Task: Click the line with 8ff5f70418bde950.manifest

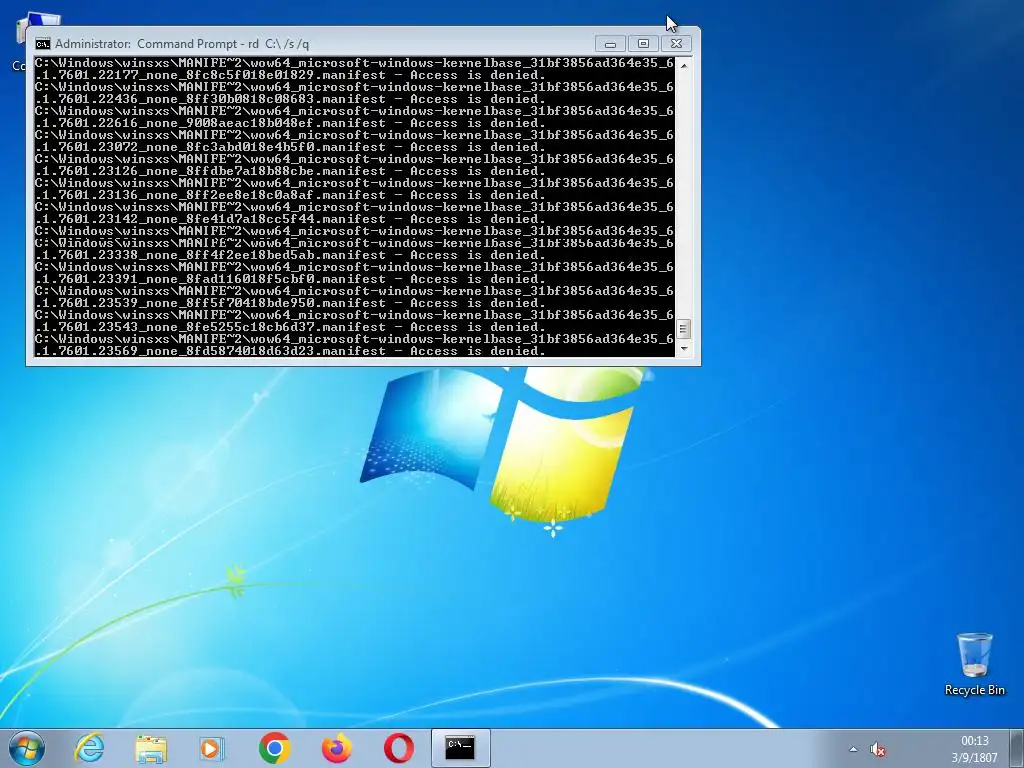Action: click(x=291, y=303)
